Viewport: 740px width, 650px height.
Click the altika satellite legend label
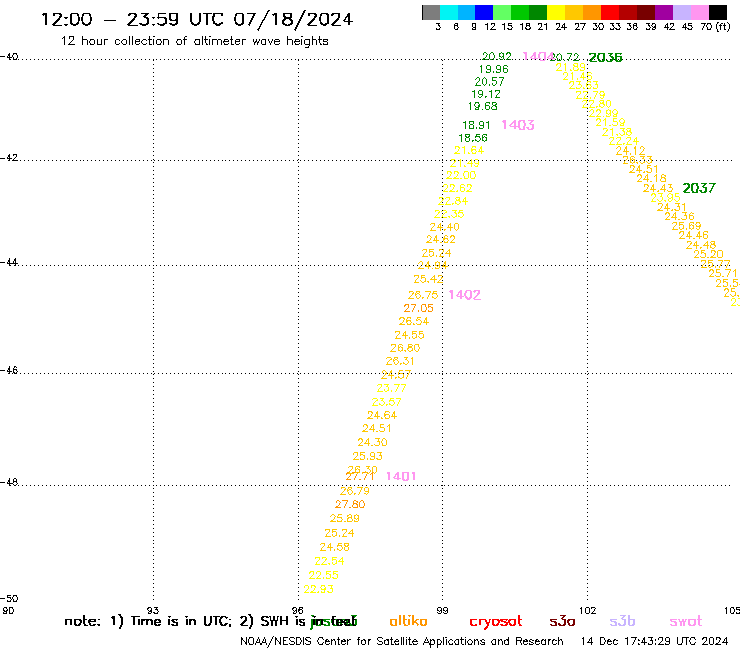click(408, 621)
